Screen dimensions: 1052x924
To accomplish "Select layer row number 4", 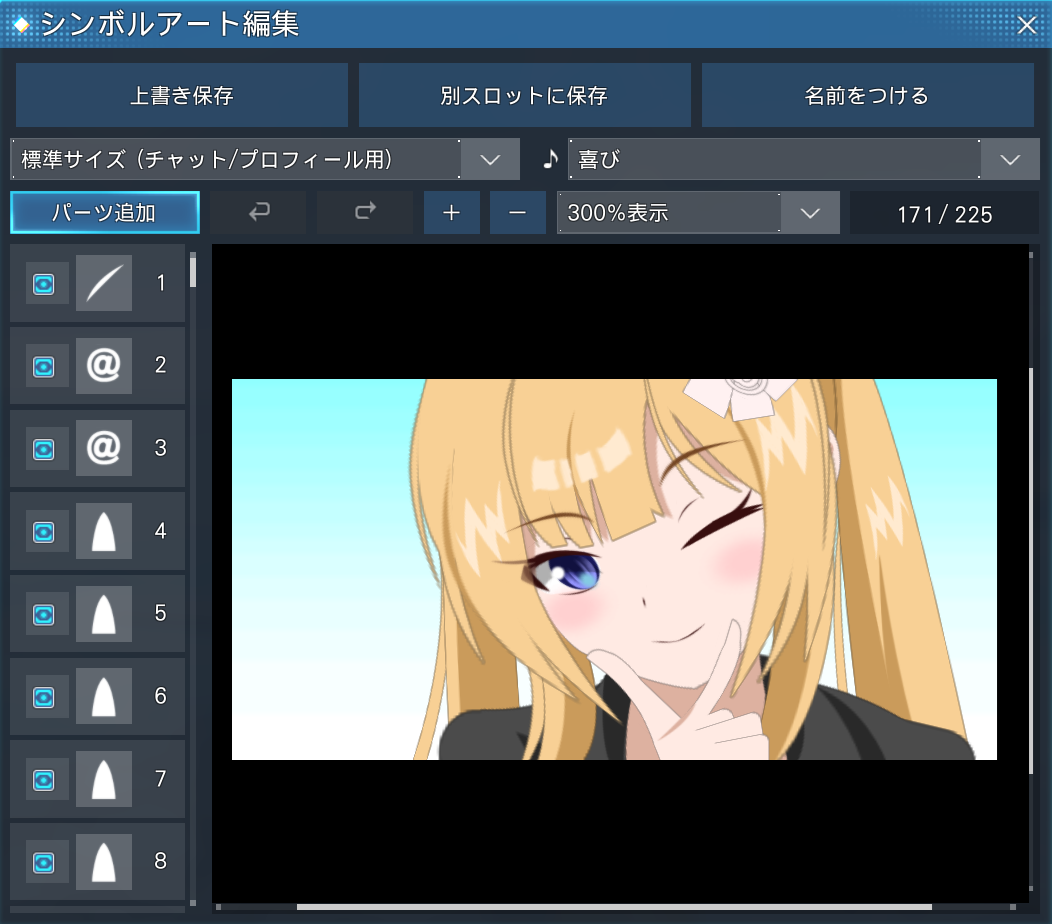I will (x=97, y=531).
